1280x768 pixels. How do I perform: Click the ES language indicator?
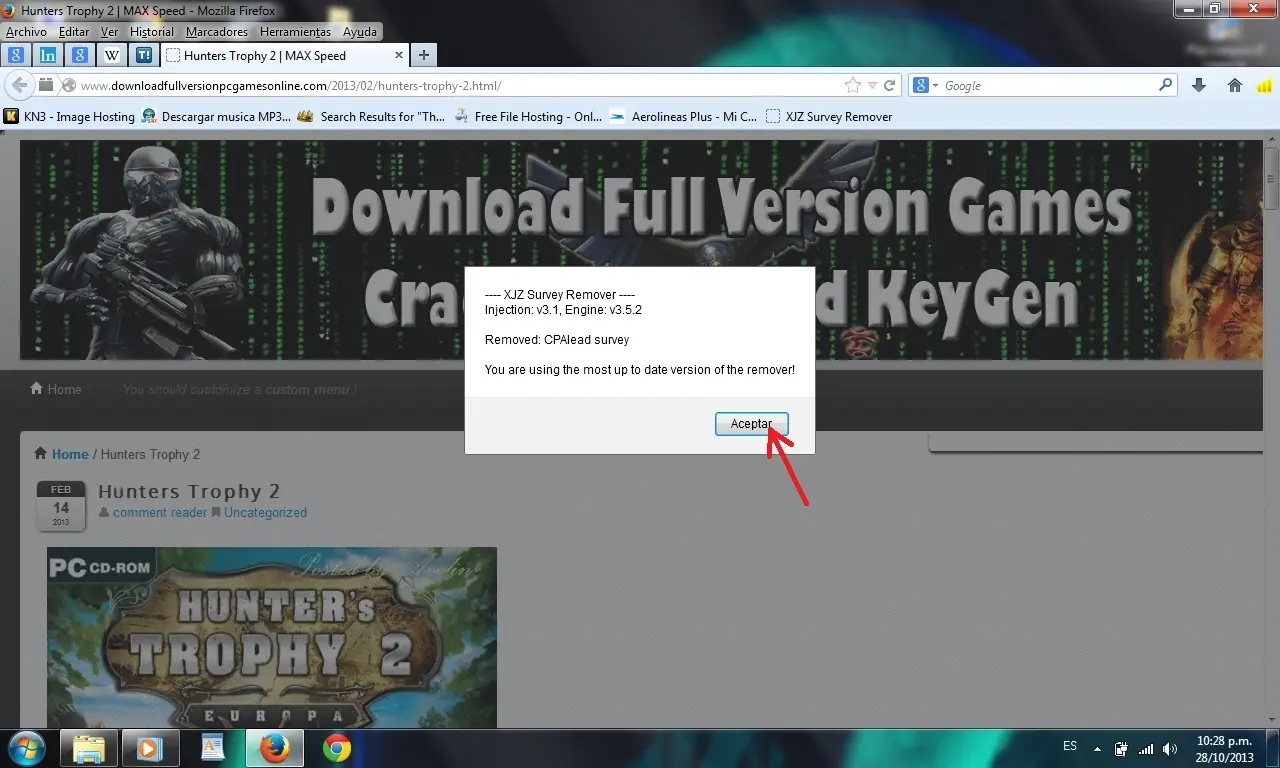(x=1070, y=746)
